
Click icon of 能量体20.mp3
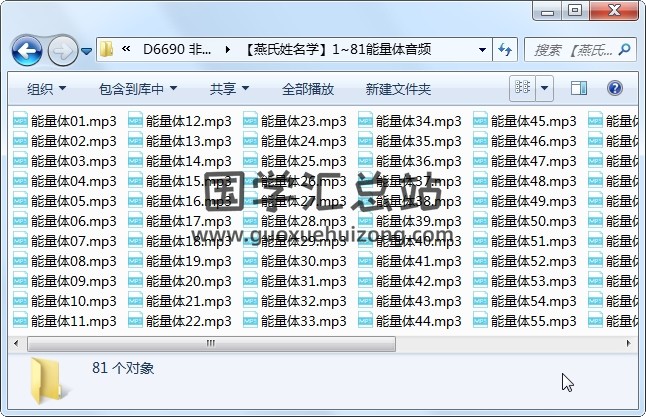coord(135,281)
